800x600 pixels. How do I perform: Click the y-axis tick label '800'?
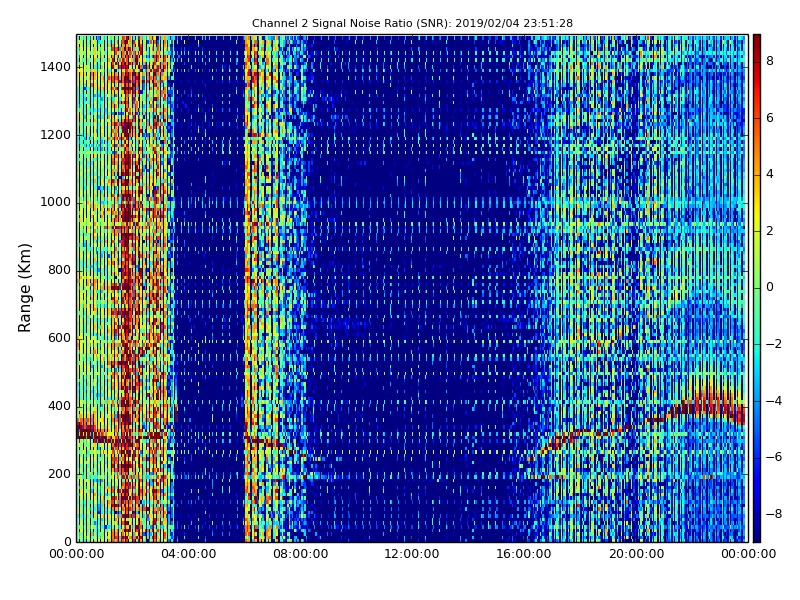coord(59,270)
